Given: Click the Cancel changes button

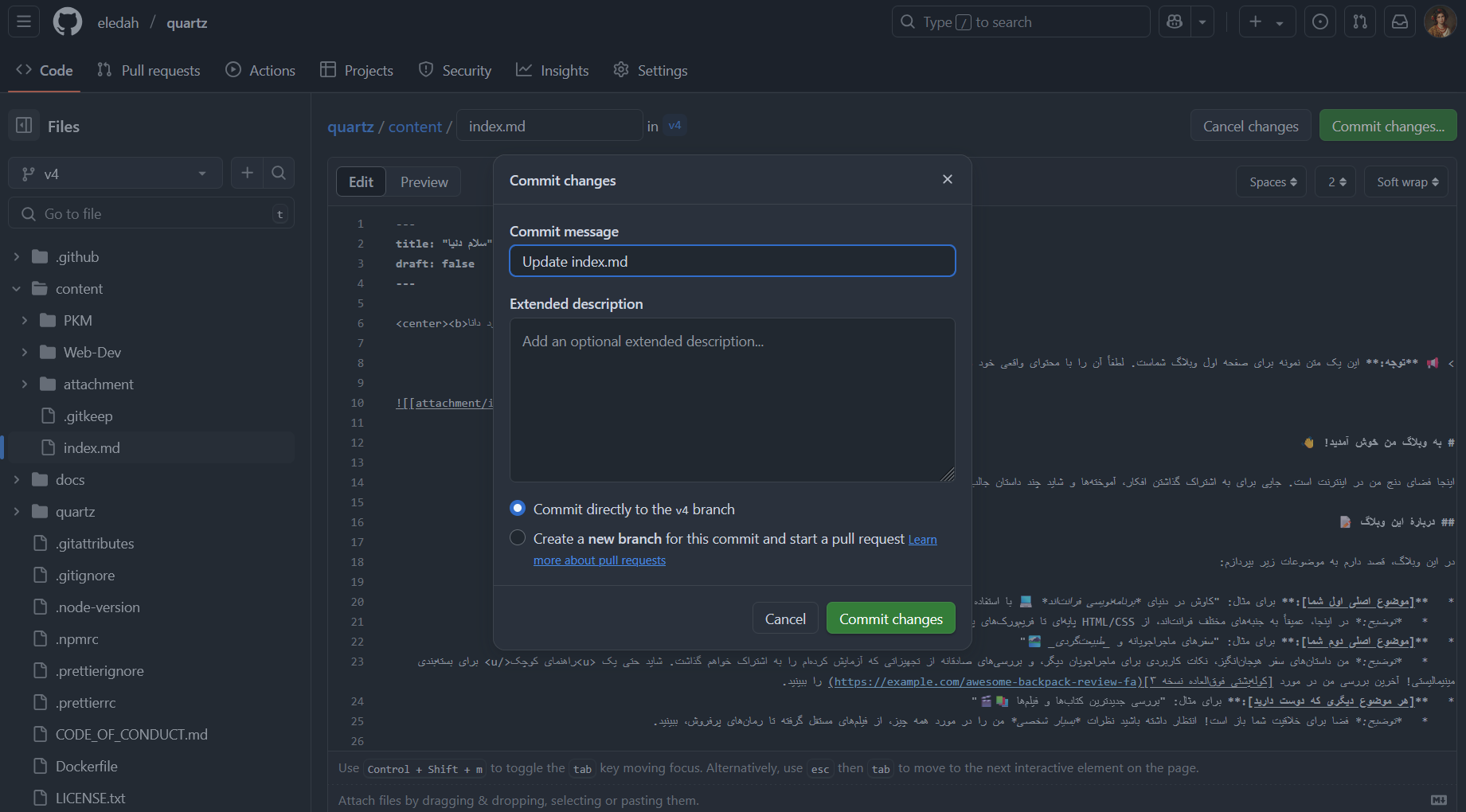Looking at the screenshot, I should tap(1250, 126).
